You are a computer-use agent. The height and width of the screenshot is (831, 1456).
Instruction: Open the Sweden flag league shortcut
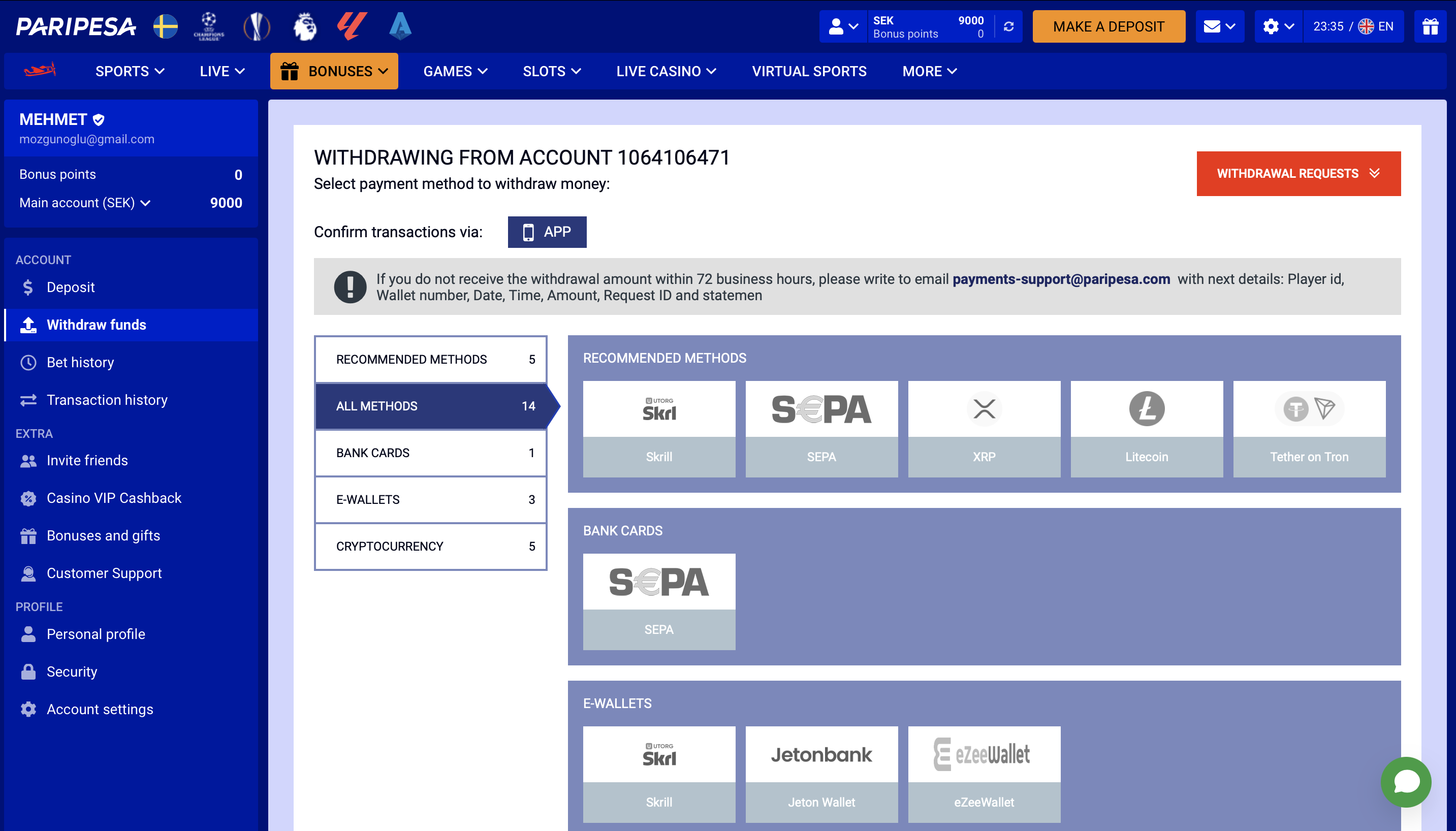click(x=166, y=26)
